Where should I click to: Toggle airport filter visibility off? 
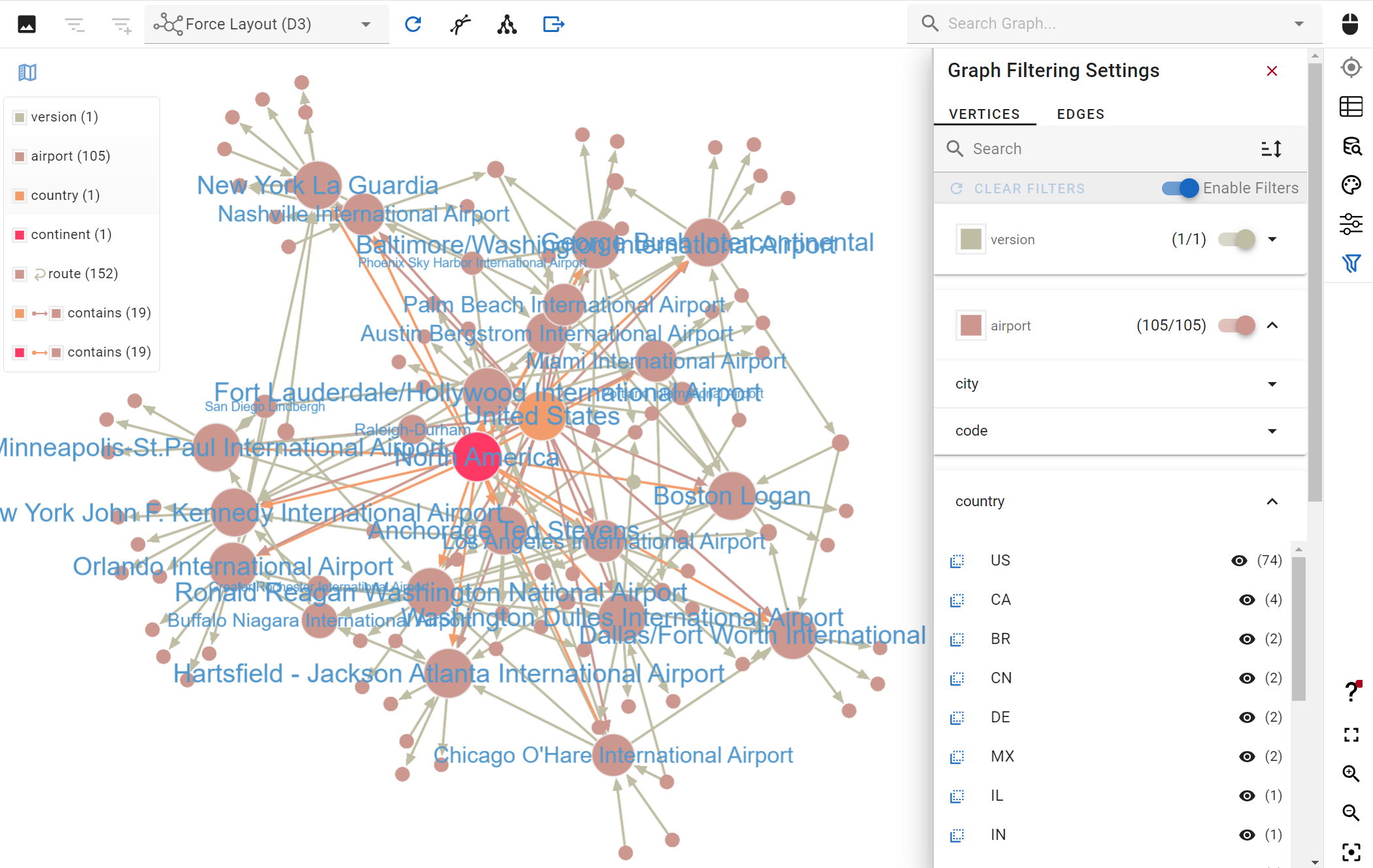tap(1237, 325)
